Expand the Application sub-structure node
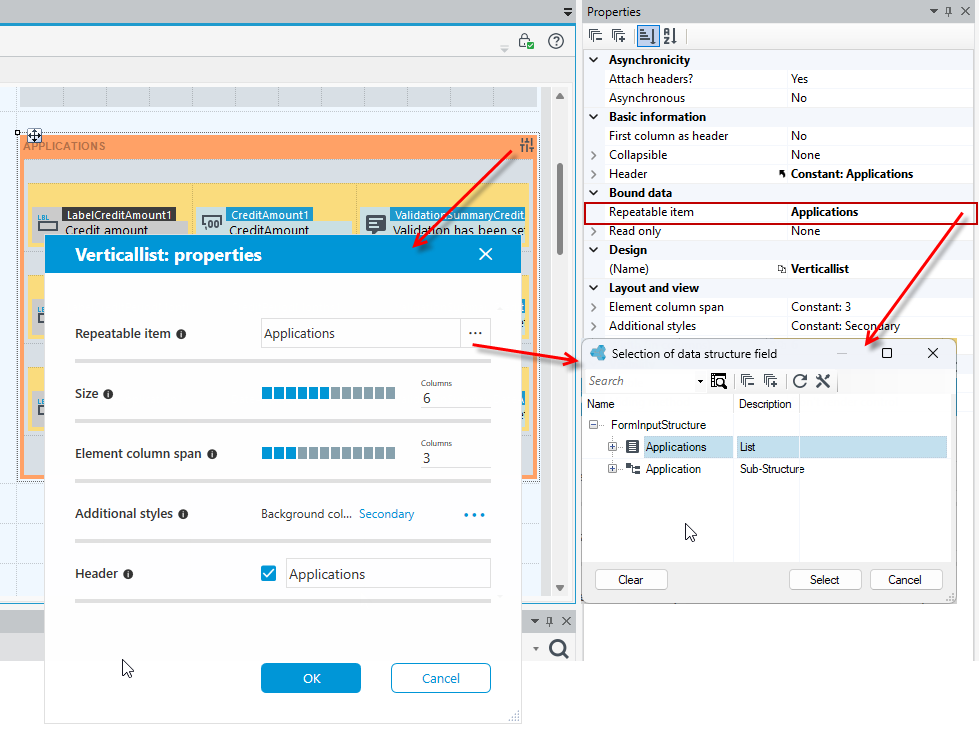This screenshot has width=979, height=748. [612, 469]
